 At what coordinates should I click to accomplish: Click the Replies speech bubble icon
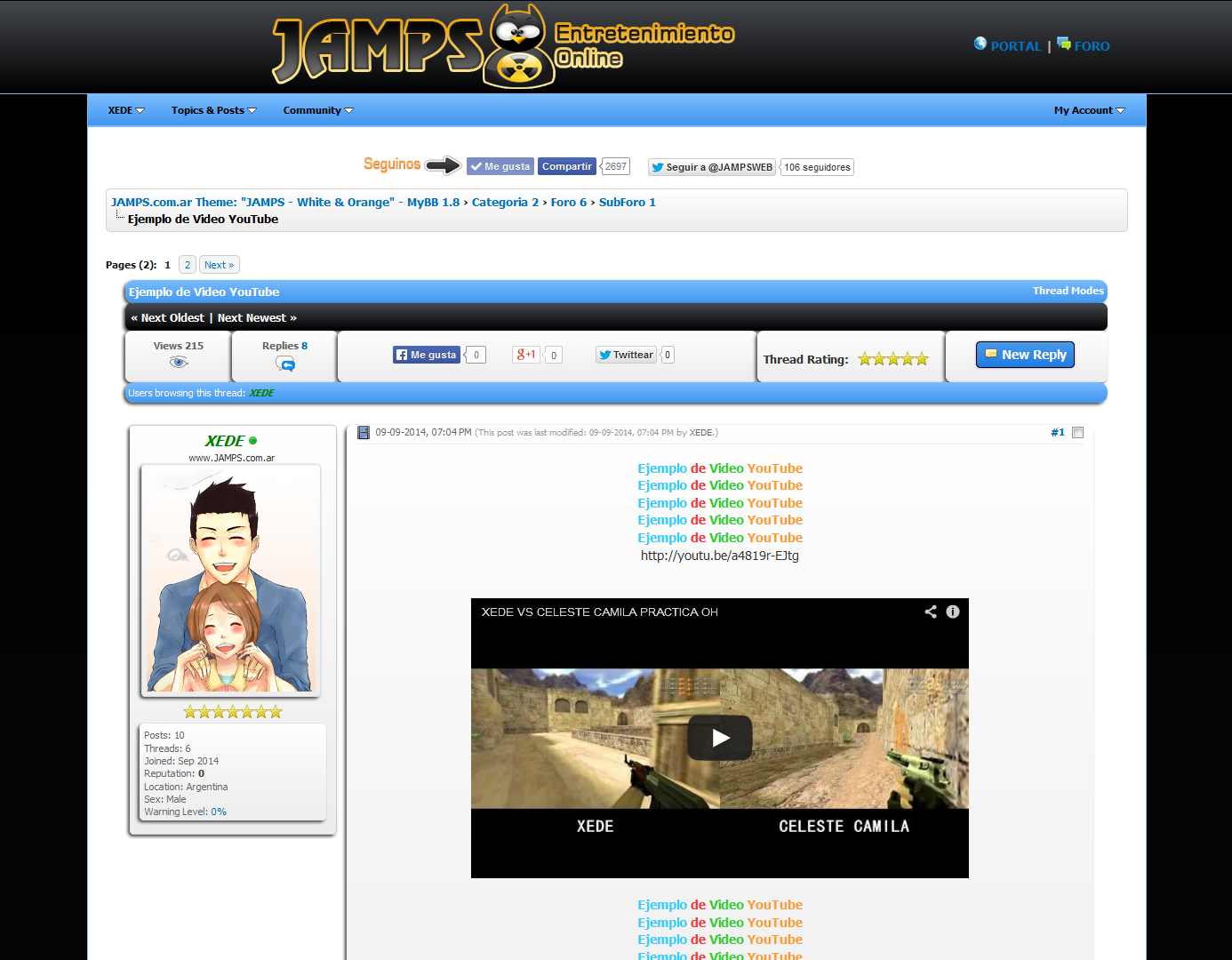[285, 364]
